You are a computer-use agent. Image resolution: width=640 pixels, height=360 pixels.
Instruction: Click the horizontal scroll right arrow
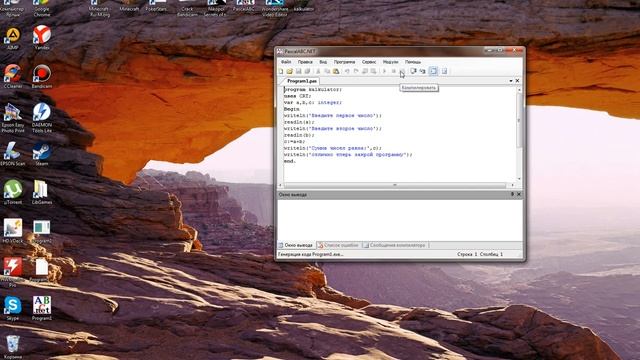click(x=513, y=185)
